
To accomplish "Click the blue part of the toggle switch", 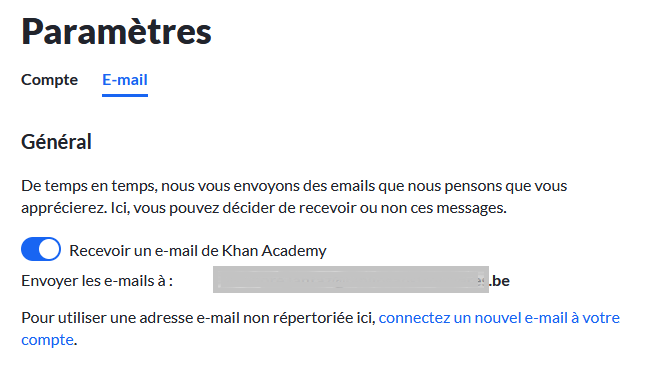I will (x=29, y=249).
